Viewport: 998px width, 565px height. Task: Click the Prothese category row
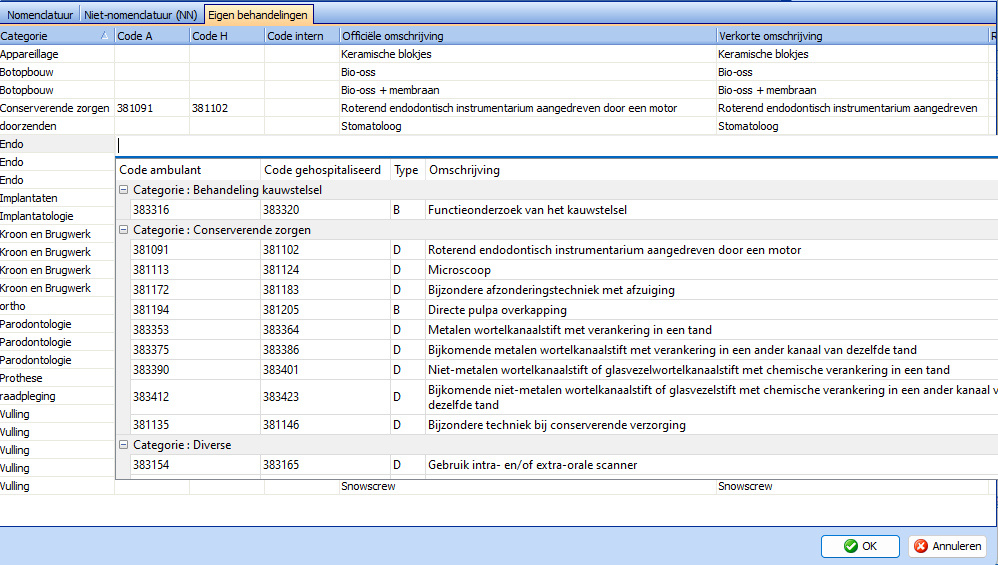pyautogui.click(x=57, y=378)
